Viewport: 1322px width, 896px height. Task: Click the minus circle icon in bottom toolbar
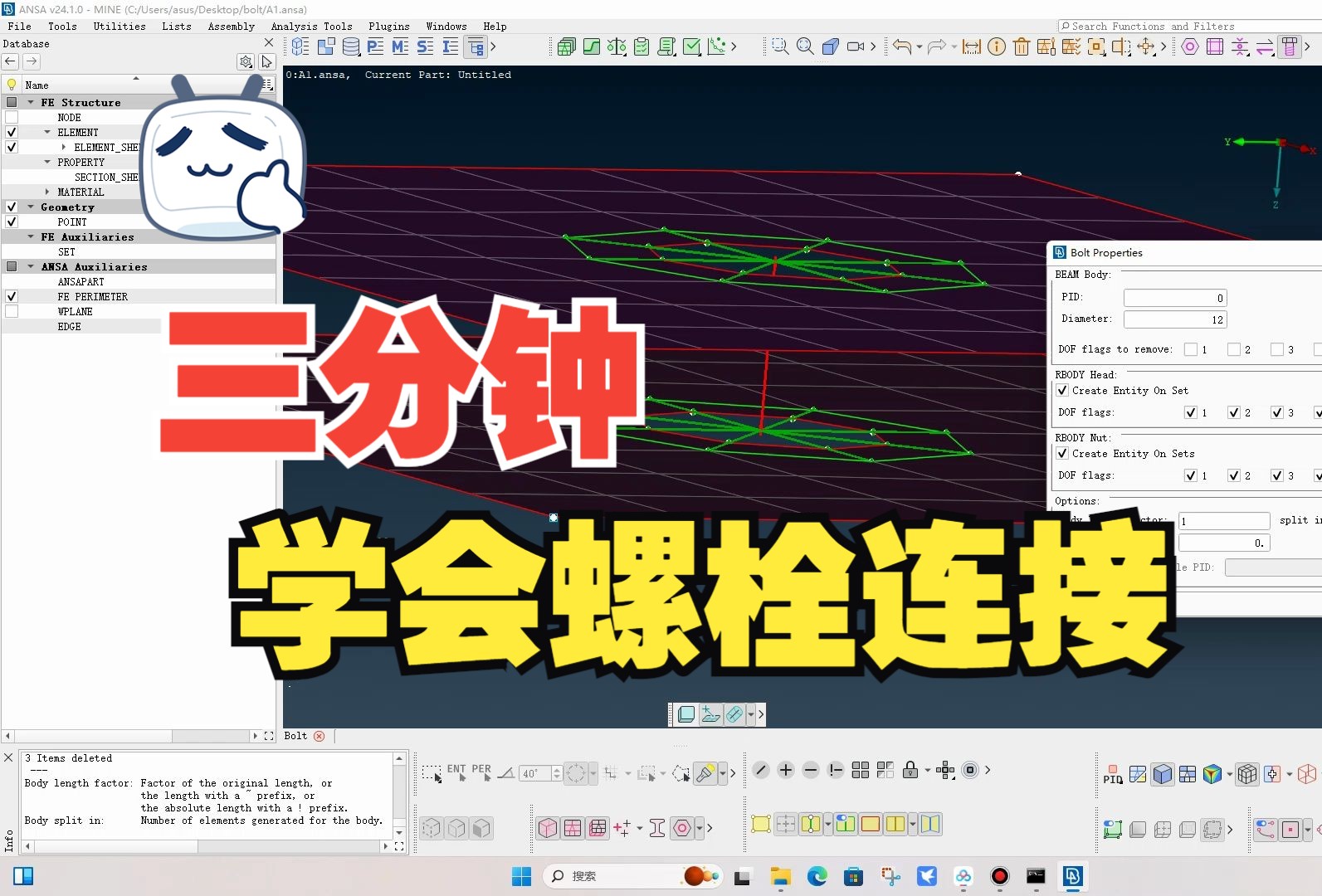811,770
